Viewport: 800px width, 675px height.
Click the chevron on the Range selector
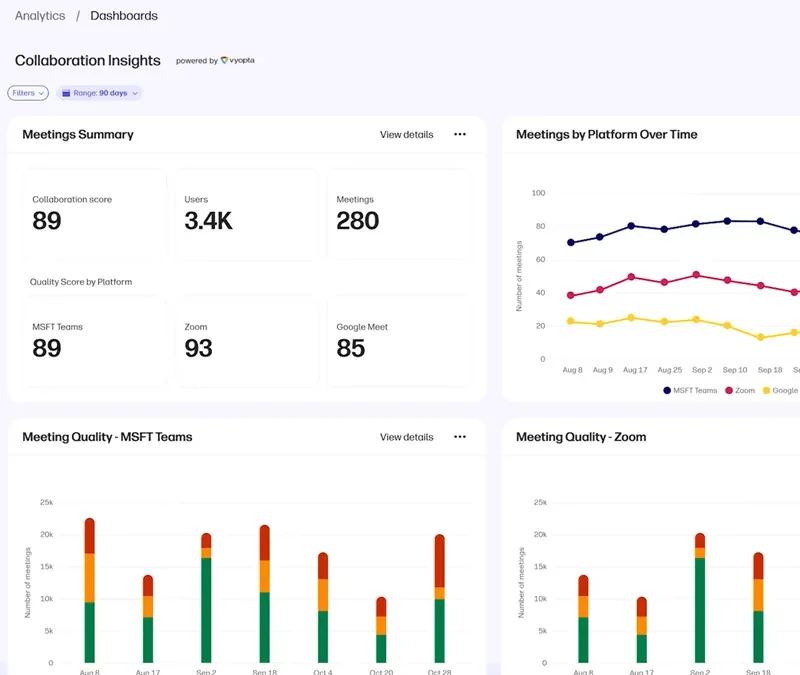click(135, 93)
